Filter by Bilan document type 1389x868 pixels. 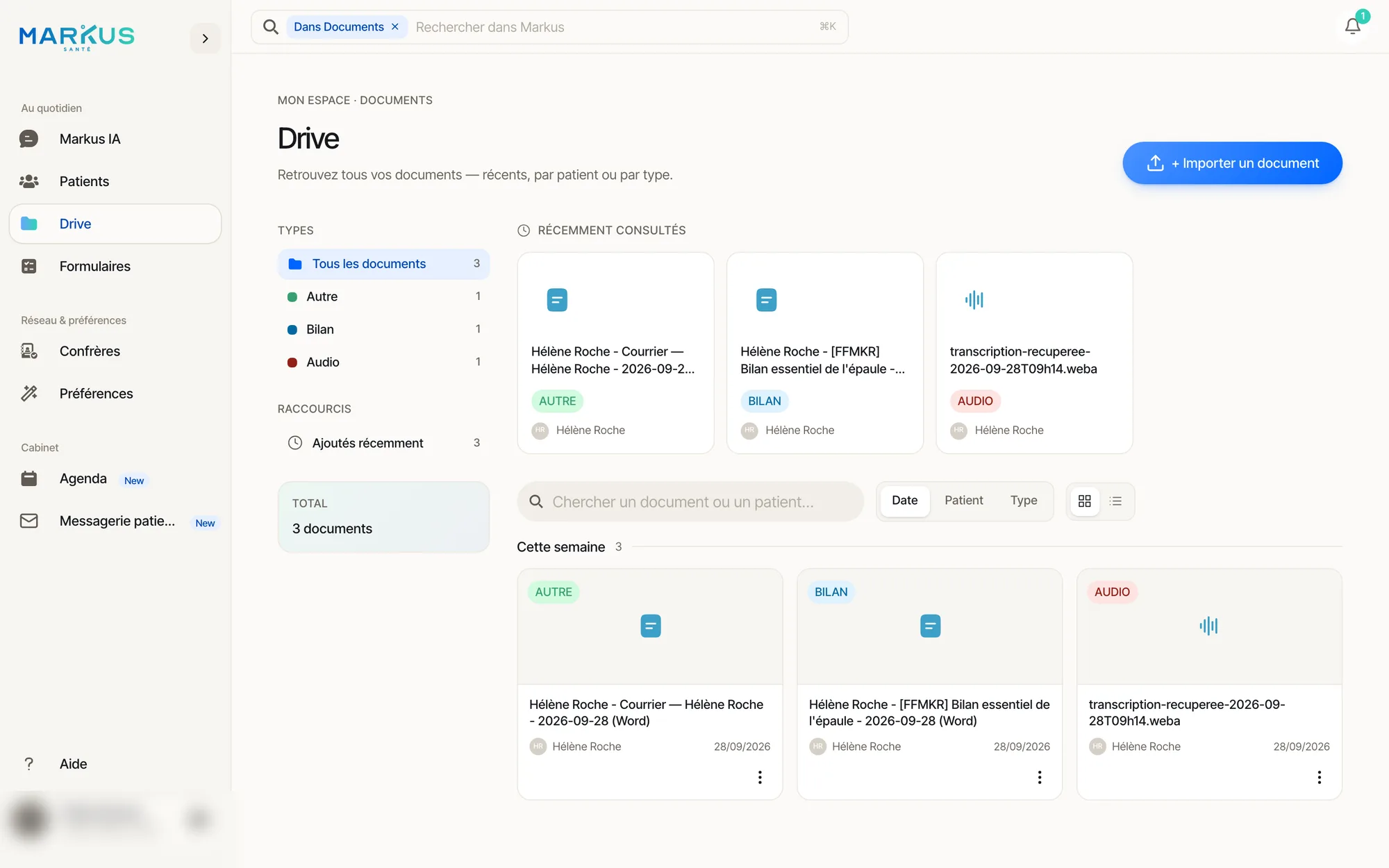[384, 329]
